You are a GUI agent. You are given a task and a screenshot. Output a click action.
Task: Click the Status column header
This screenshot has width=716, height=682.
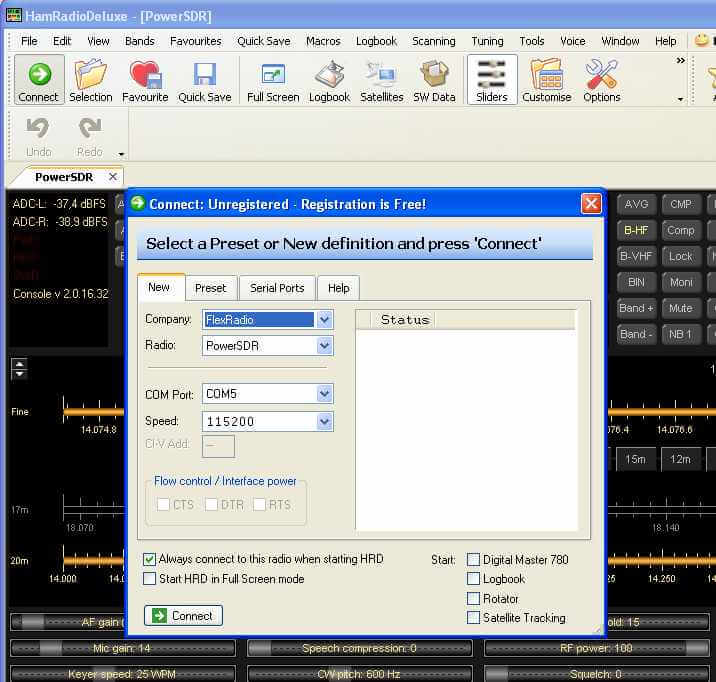(x=403, y=320)
